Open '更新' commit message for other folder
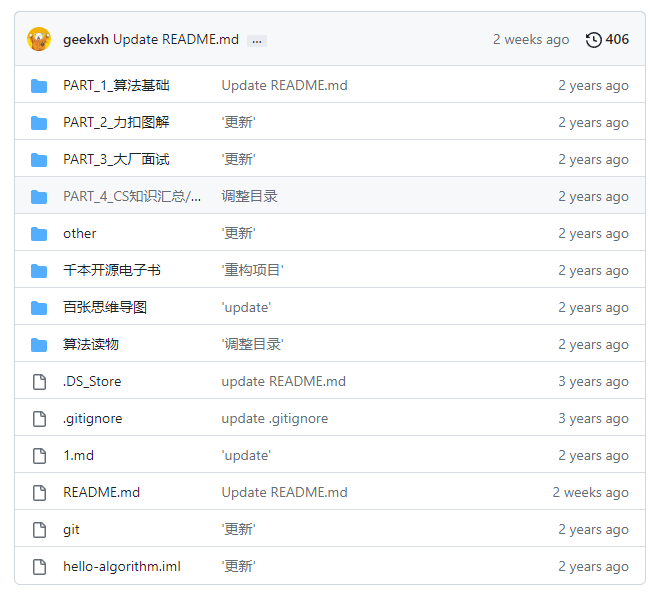 (238, 234)
